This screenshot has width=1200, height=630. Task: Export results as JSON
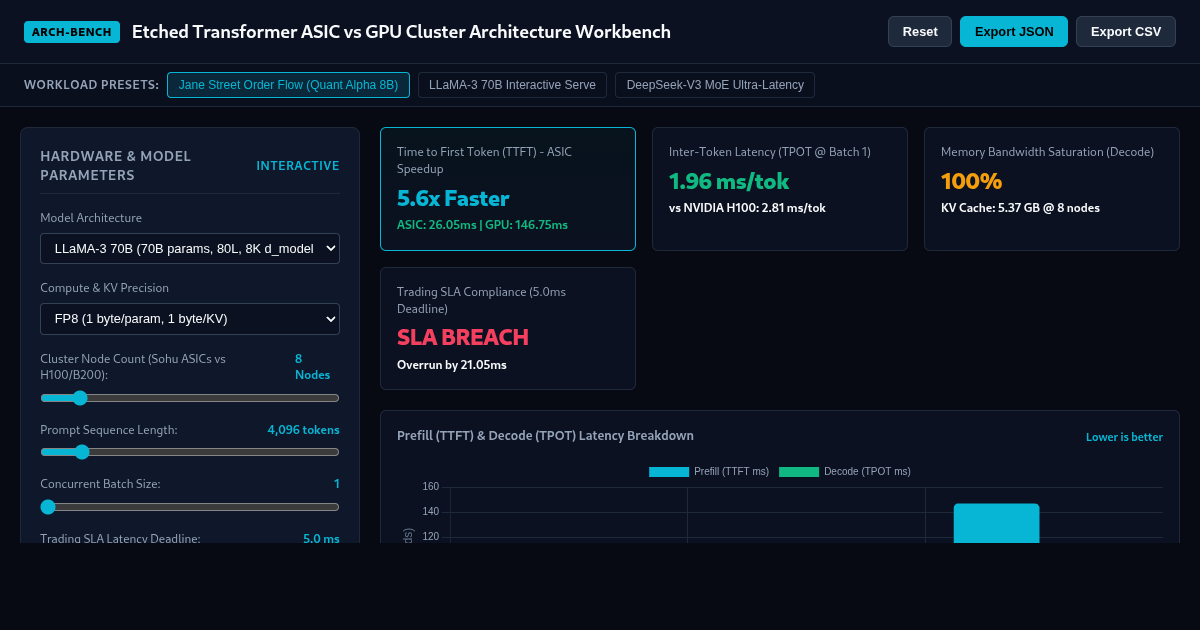(x=1014, y=31)
